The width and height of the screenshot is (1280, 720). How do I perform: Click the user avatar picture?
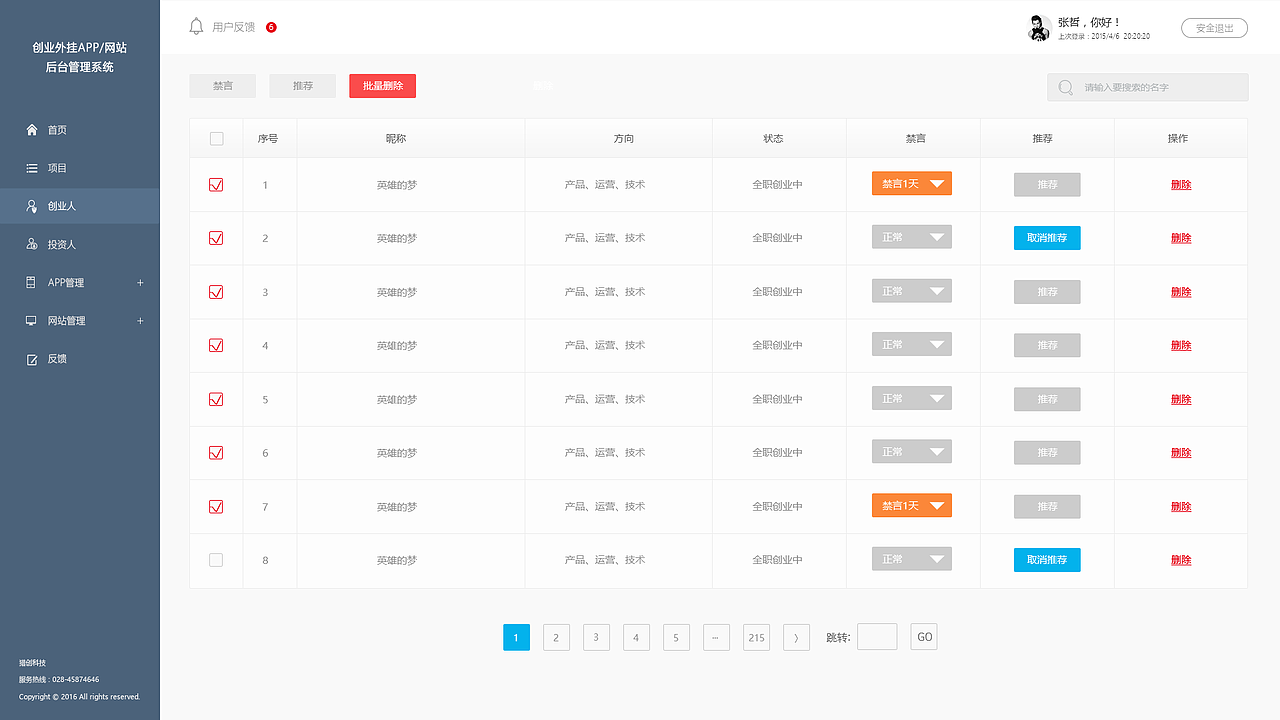point(1039,28)
